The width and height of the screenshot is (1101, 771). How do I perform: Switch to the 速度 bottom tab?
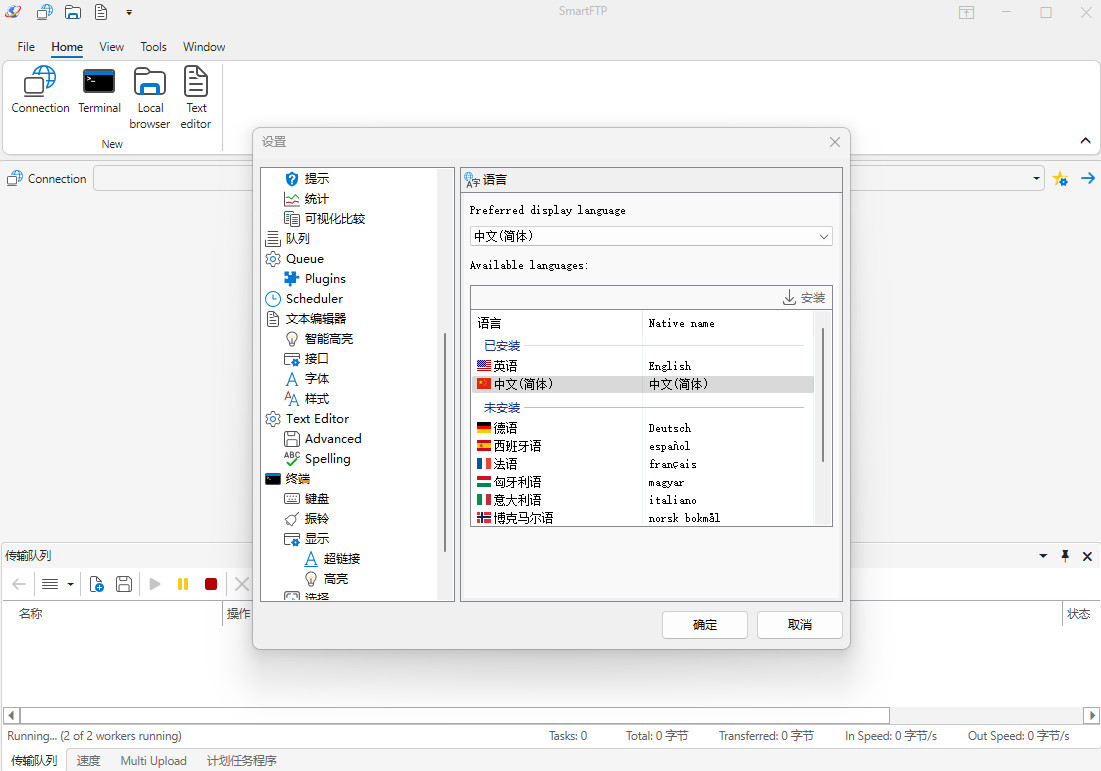coord(88,760)
